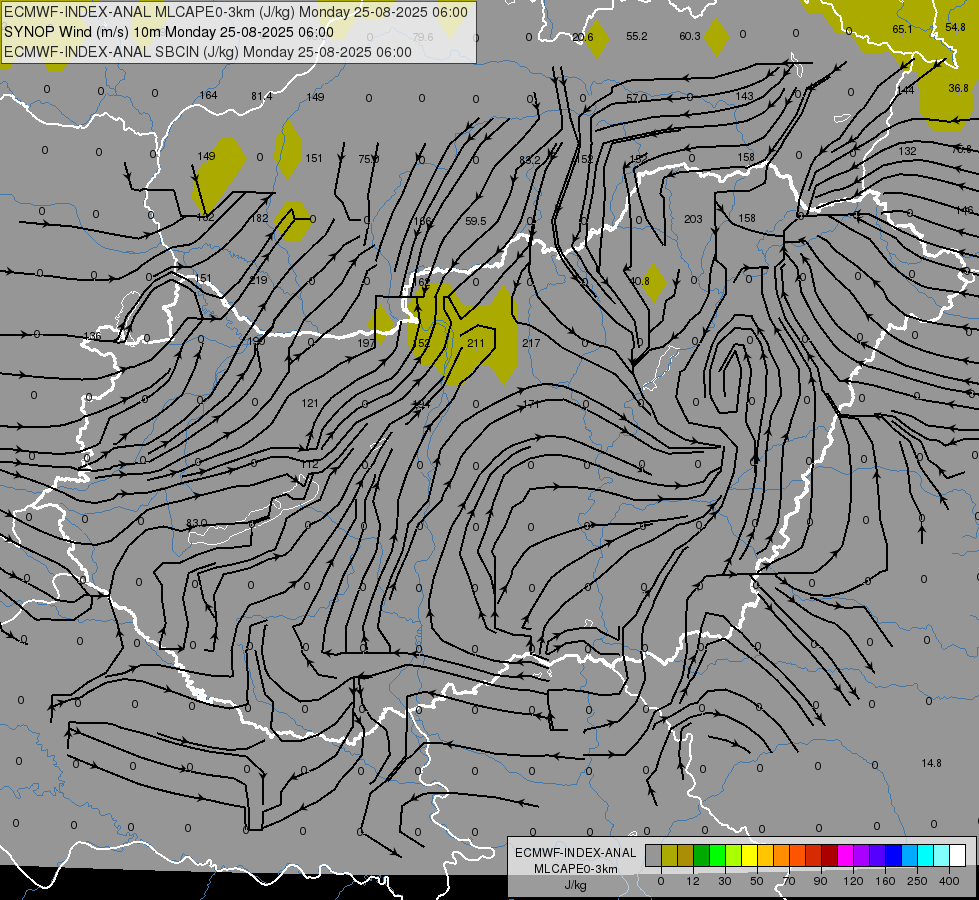Click the map value 144
Screen dimensions: 979x900
905,91
